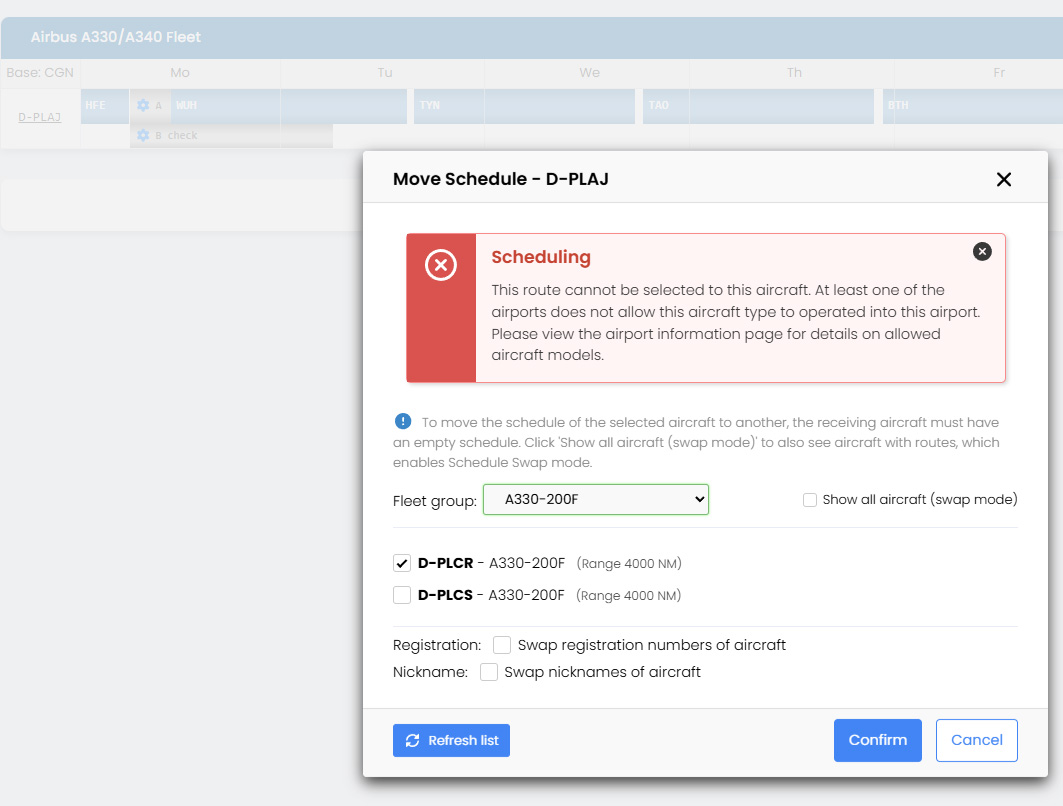Close the Move Schedule dialog
The height and width of the screenshot is (806, 1063).
coord(1004,179)
